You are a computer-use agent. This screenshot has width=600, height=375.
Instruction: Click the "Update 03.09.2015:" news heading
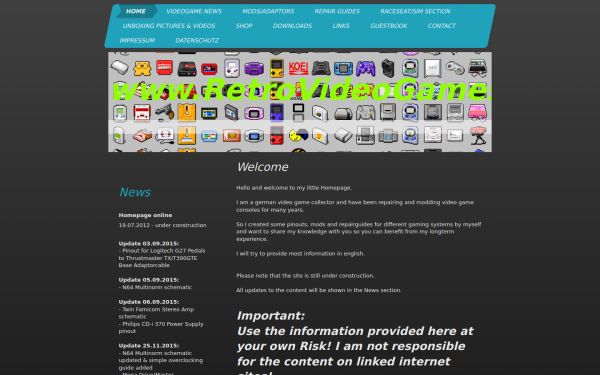(149, 244)
